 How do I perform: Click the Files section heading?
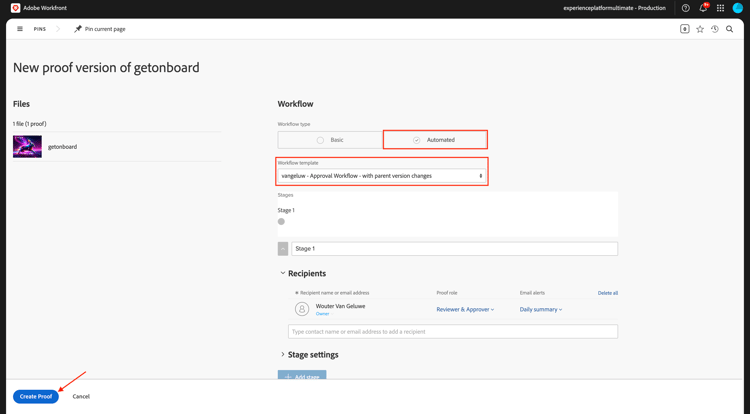[22, 104]
